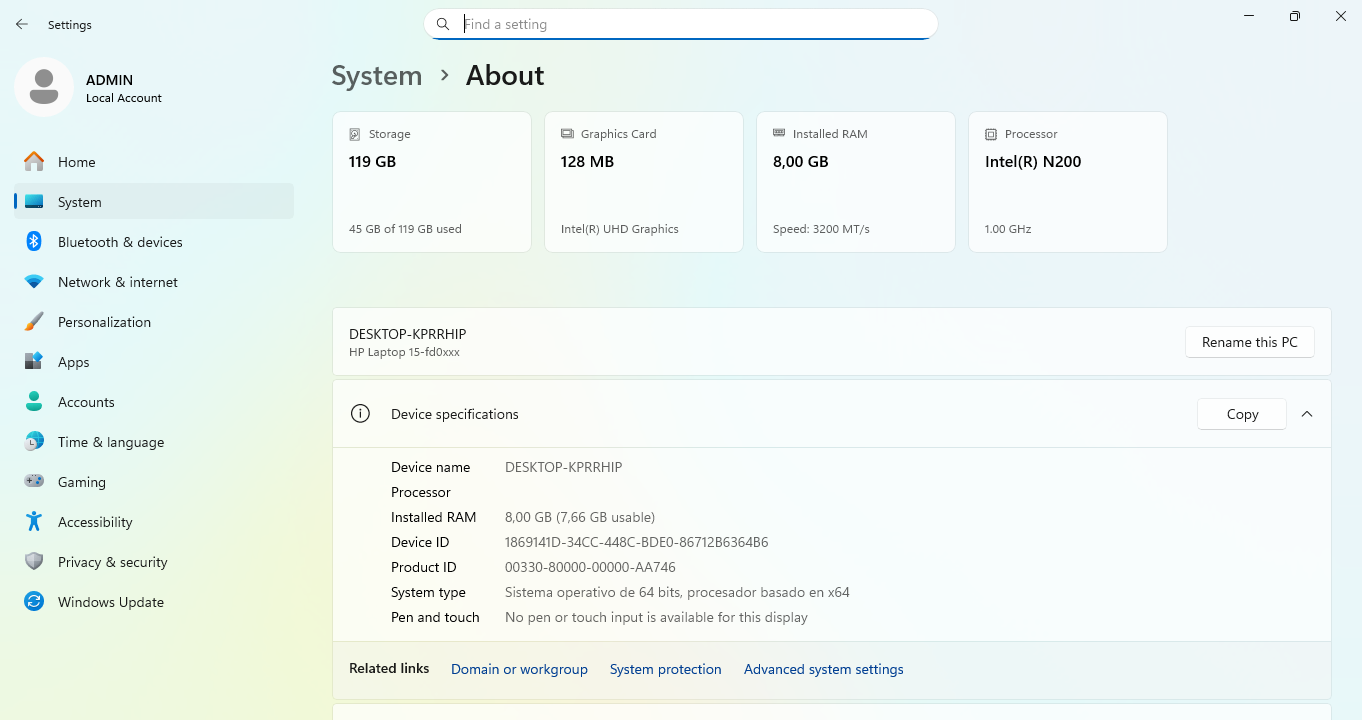Screen dimensions: 1362x720
Task: Click the info icon beside Device specifications
Action: (x=361, y=414)
